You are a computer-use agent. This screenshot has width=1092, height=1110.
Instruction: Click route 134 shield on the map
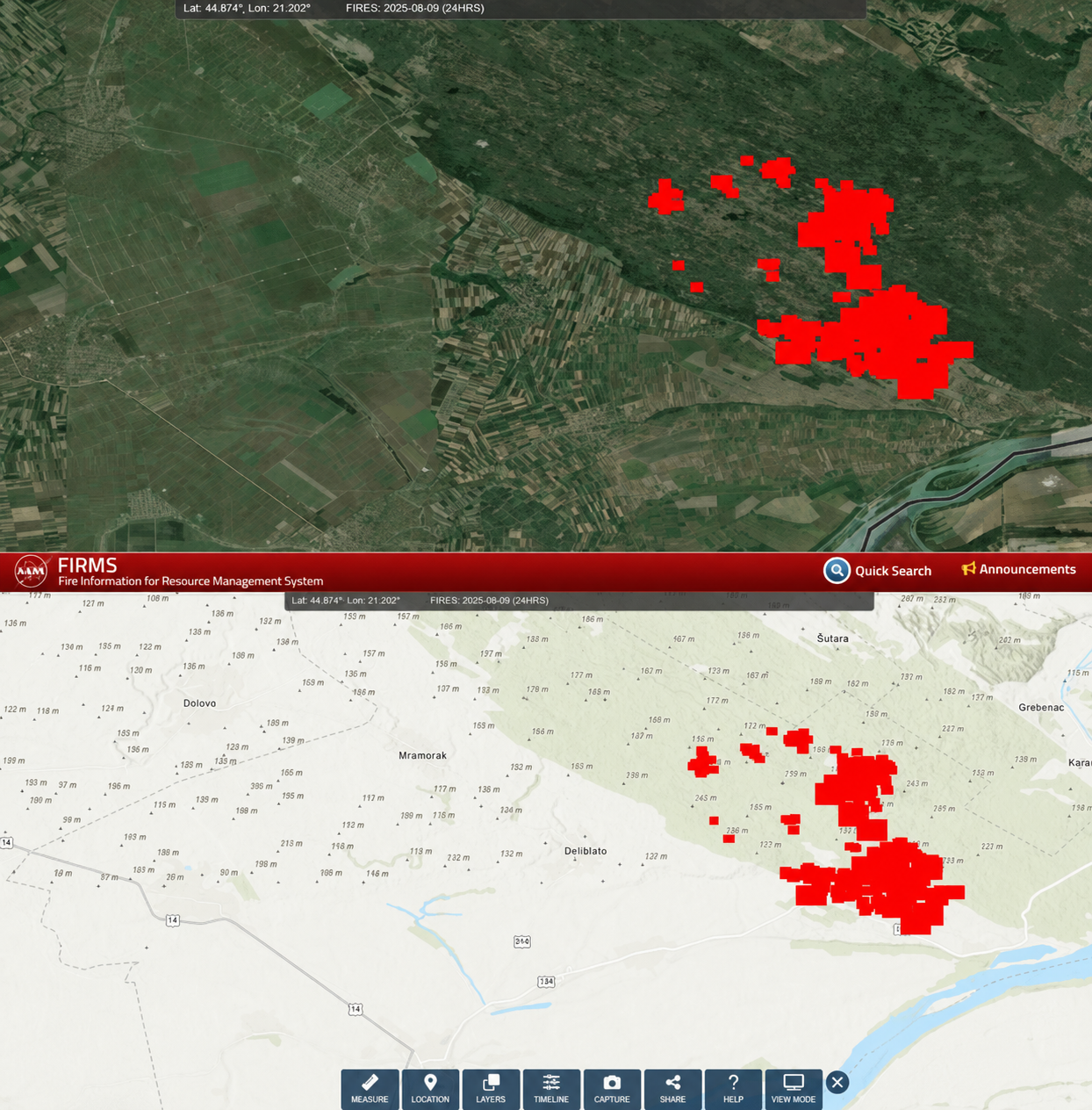pos(546,981)
